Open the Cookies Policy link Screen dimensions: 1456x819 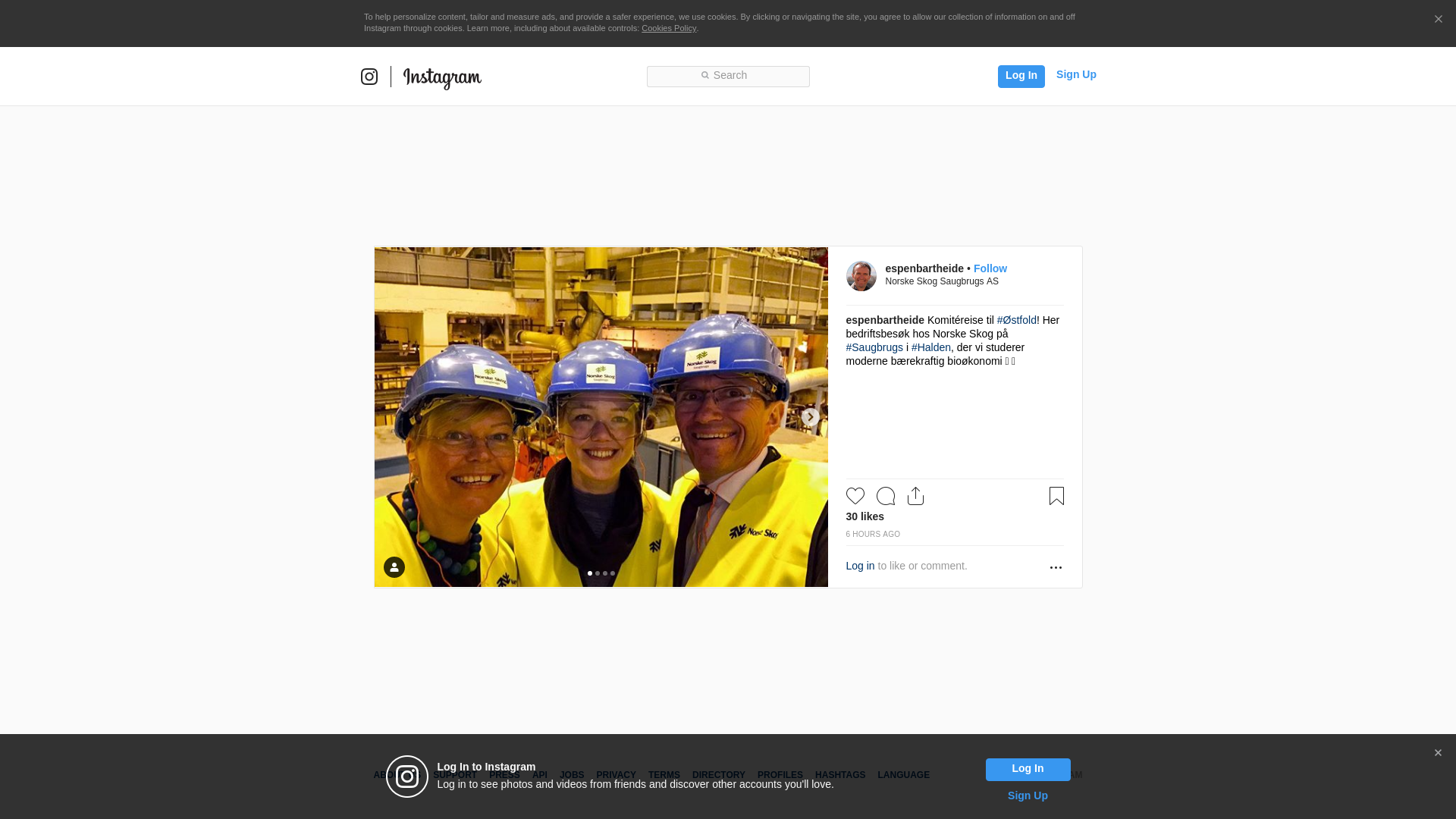pyautogui.click(x=669, y=28)
